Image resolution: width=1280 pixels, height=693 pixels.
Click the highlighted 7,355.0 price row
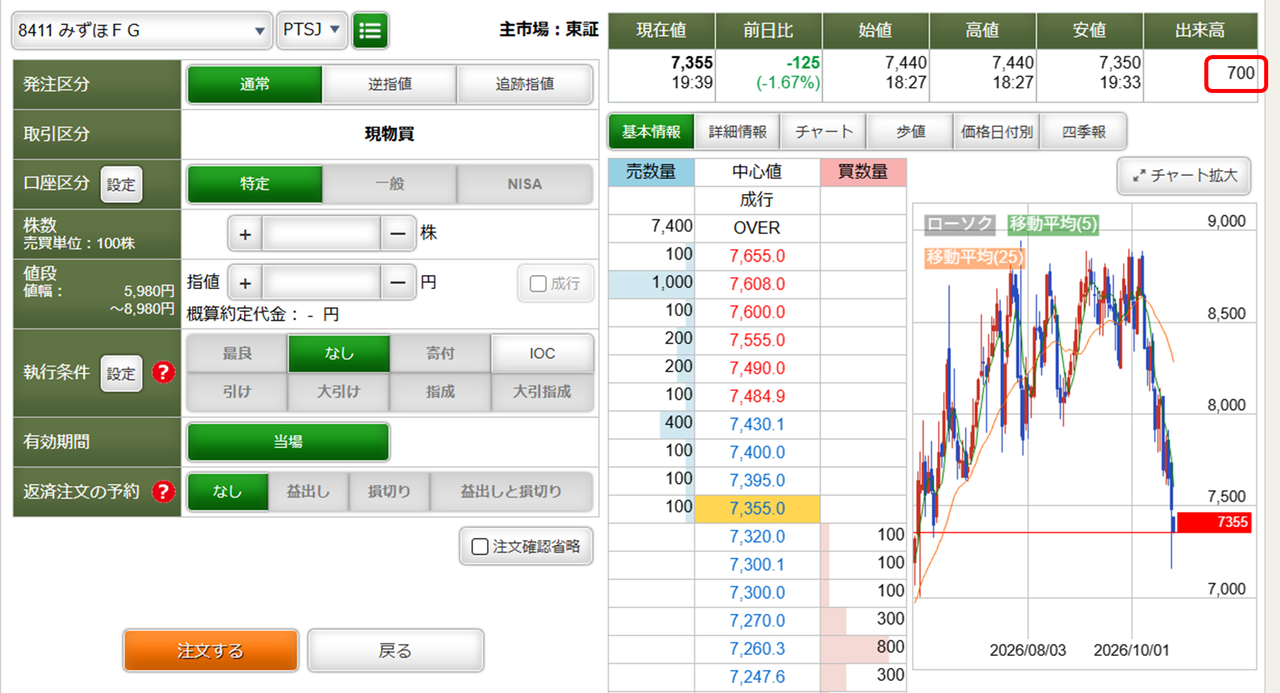[757, 508]
